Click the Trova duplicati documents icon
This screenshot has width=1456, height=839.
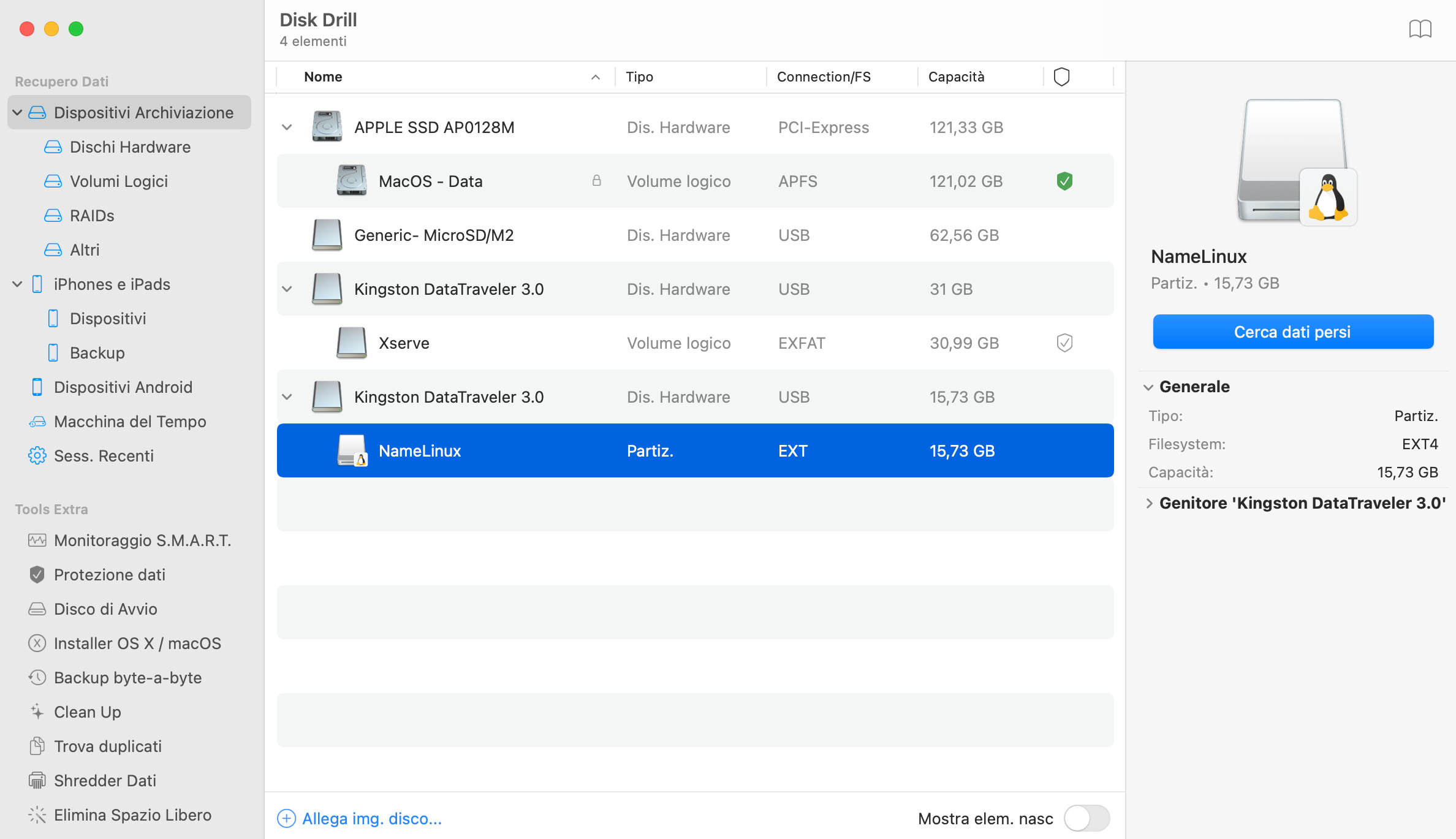click(x=37, y=746)
